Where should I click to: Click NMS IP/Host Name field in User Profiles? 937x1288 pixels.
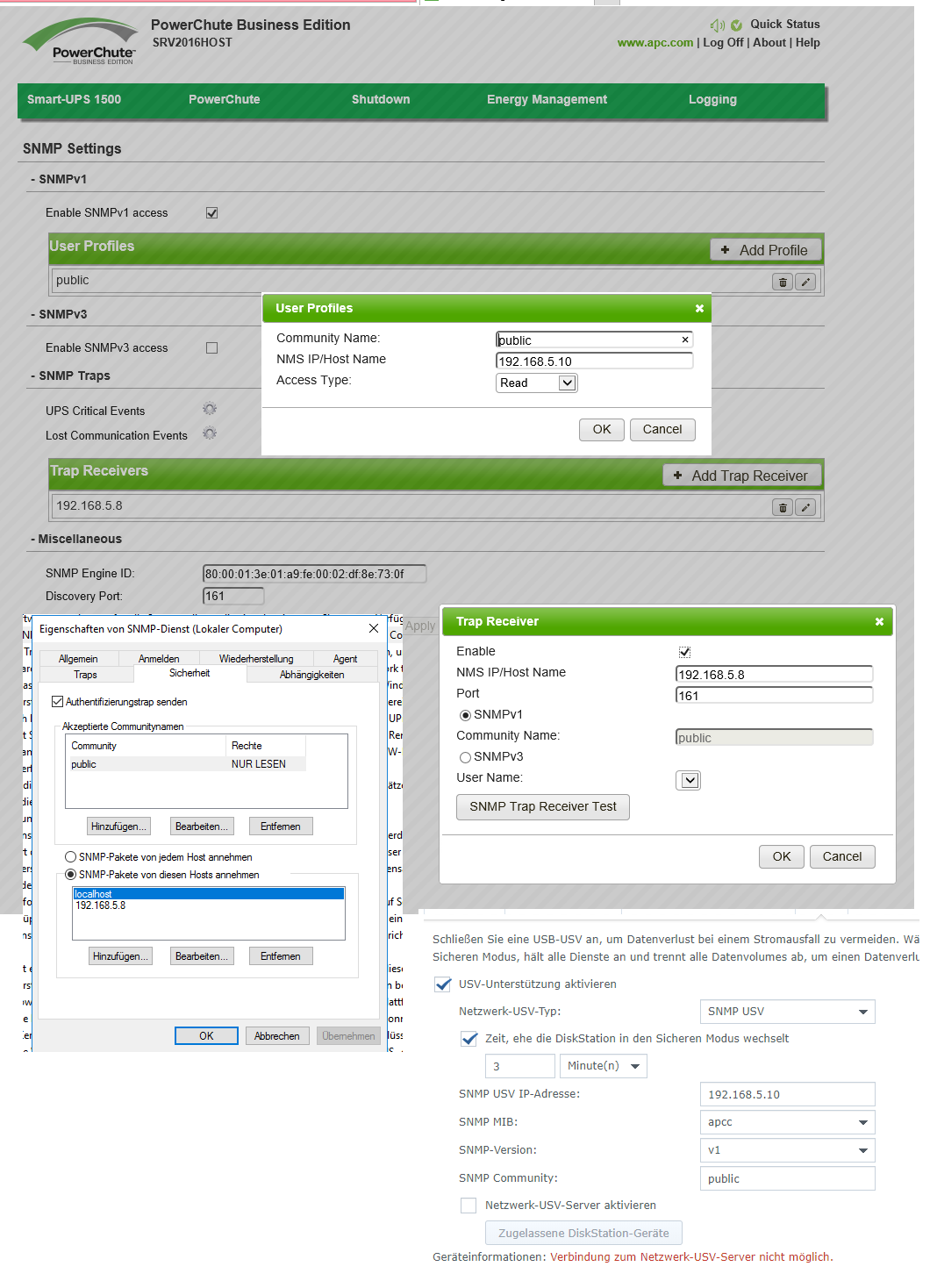click(x=595, y=361)
